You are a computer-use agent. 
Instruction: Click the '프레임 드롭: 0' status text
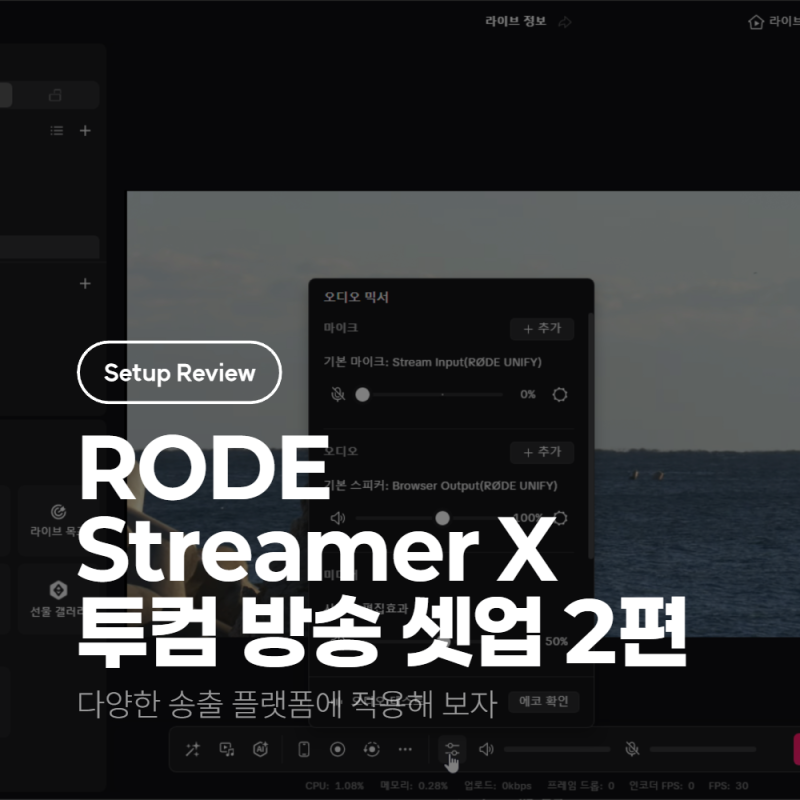point(581,786)
